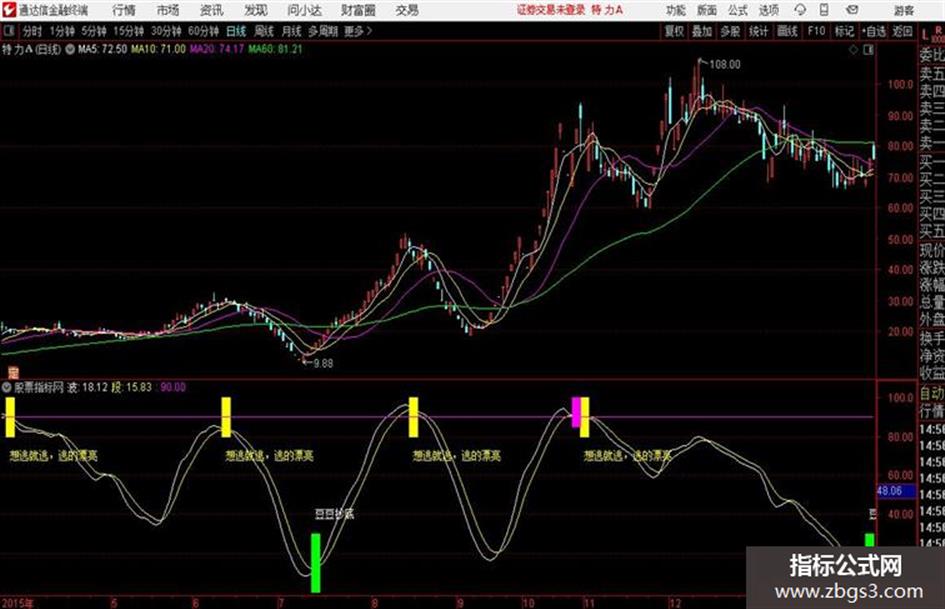Expand MA indicator dropdown next to 特力A
The width and height of the screenshot is (945, 609).
(70, 49)
